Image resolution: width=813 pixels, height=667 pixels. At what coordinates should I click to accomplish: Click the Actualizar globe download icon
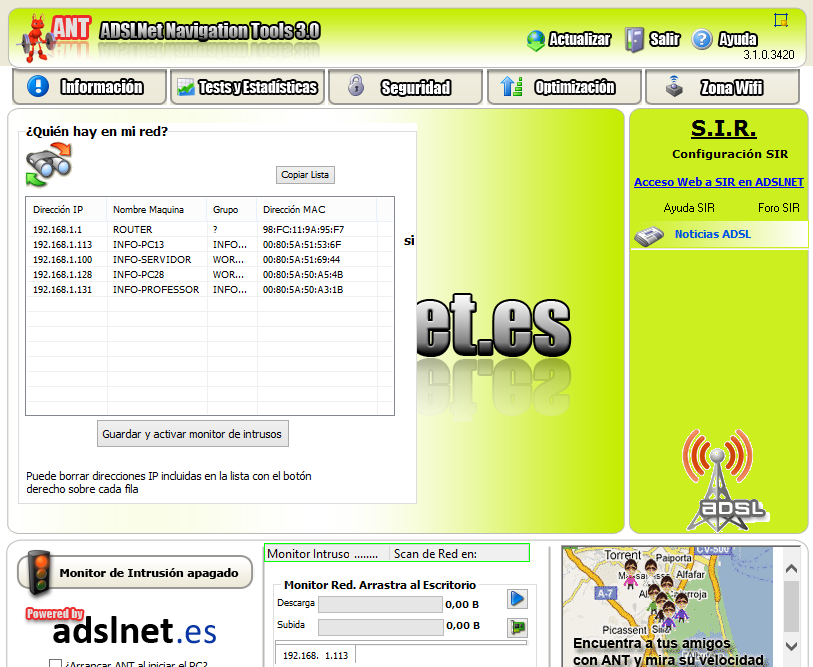pyautogui.click(x=536, y=40)
